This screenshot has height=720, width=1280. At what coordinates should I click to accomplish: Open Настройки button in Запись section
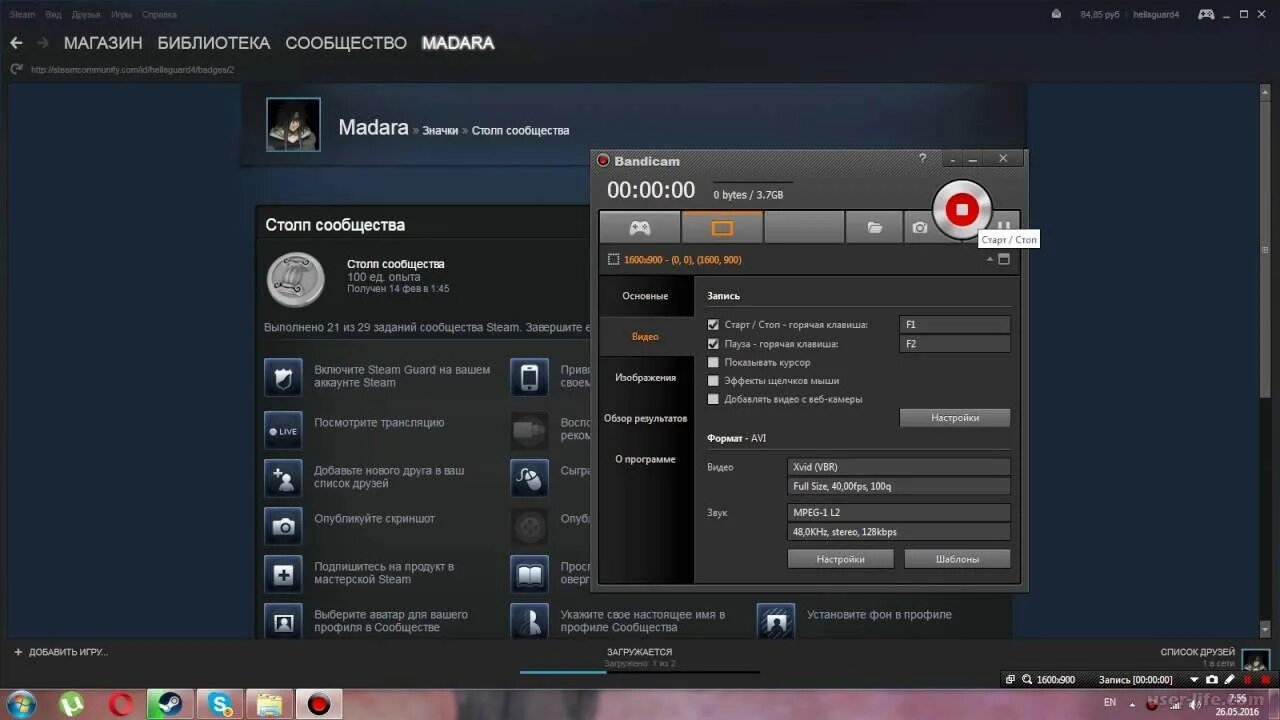click(x=955, y=418)
